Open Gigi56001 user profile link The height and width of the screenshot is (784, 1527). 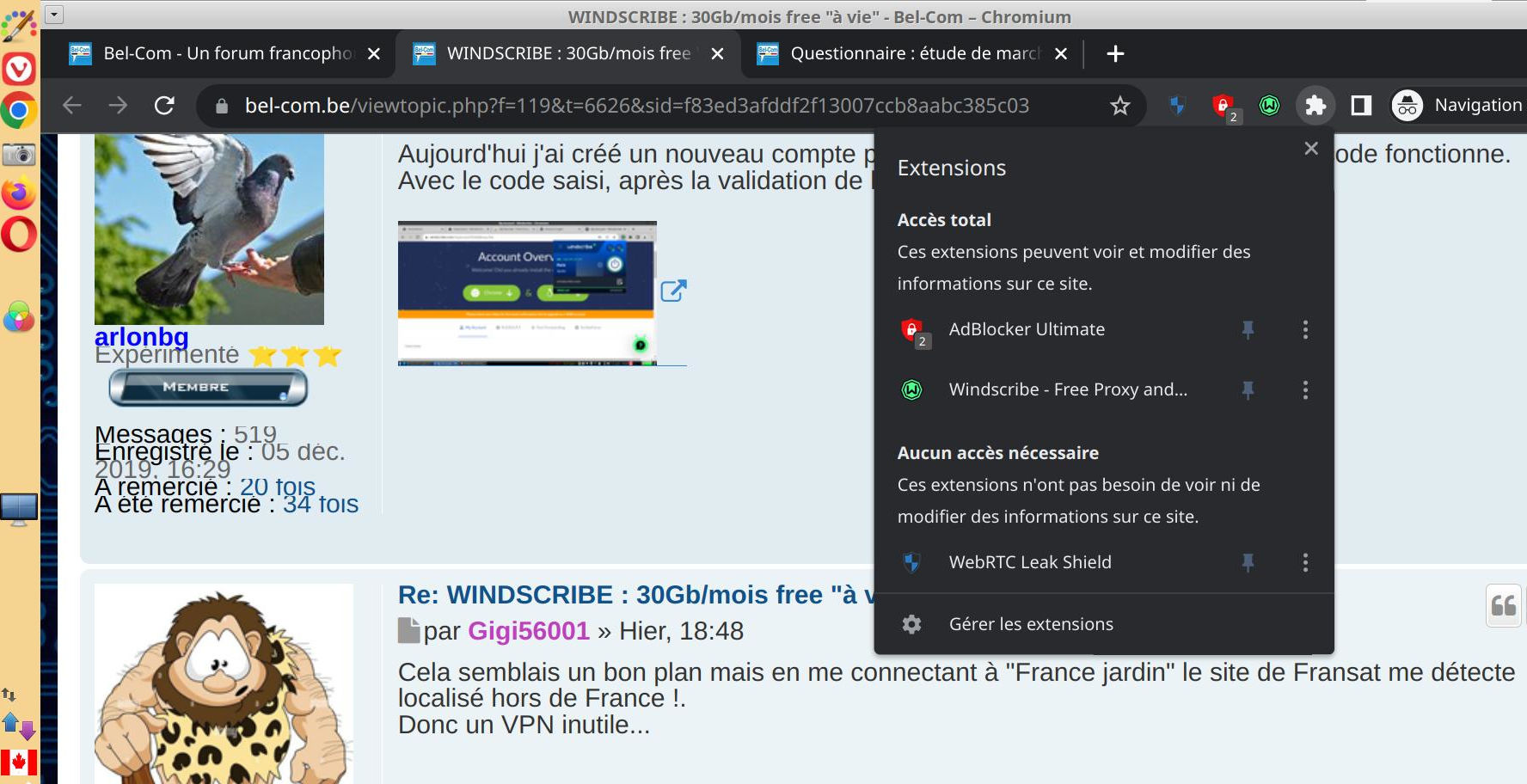pyautogui.click(x=528, y=631)
